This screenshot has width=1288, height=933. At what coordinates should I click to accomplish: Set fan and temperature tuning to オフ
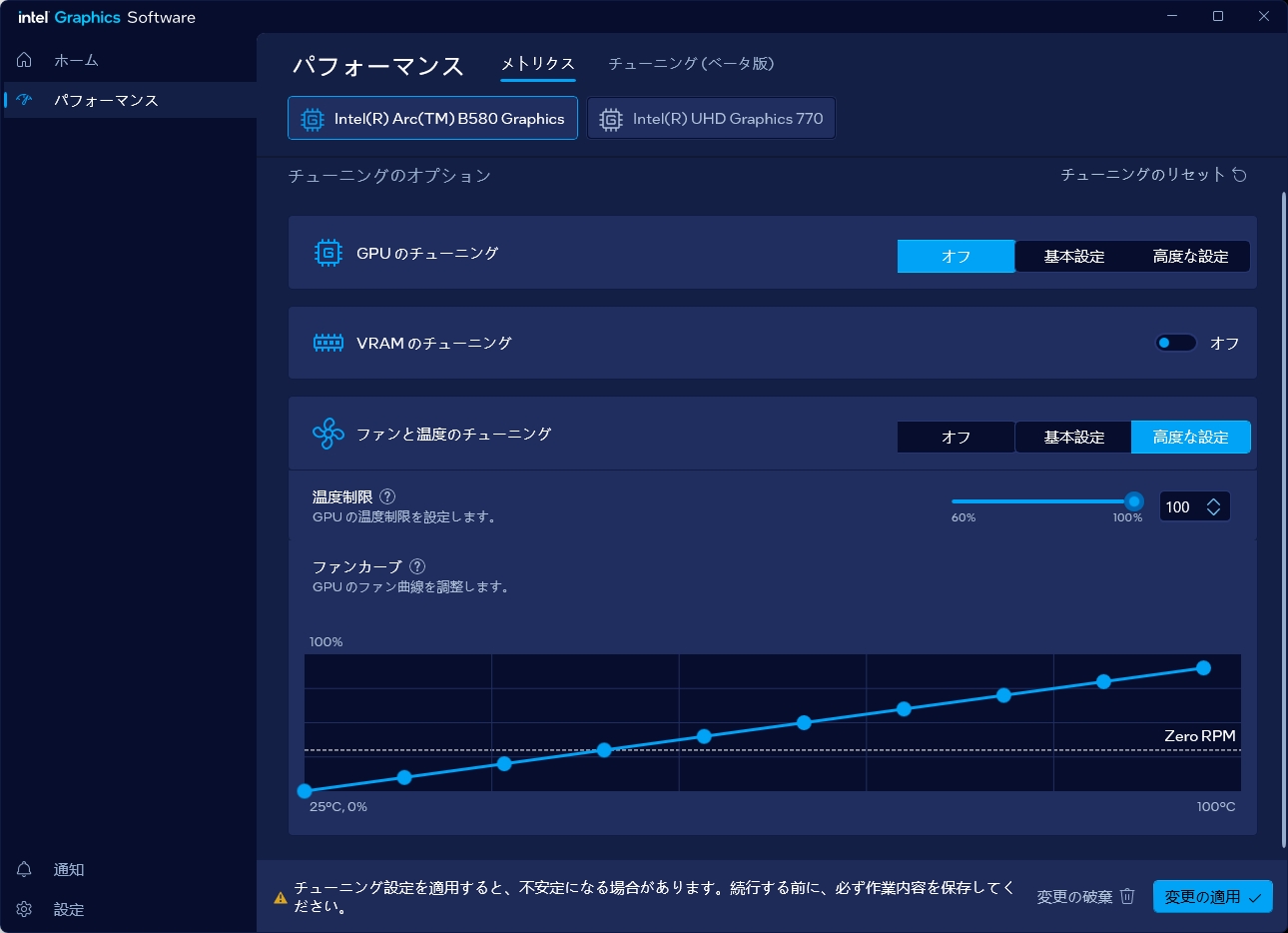pos(956,438)
